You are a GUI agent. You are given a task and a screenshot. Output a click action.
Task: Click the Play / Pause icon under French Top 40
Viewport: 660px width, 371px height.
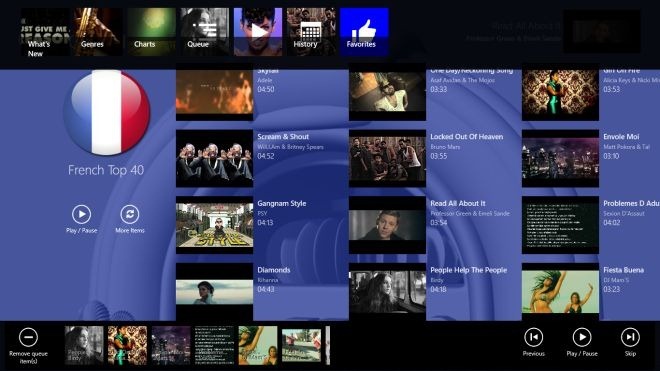[82, 214]
